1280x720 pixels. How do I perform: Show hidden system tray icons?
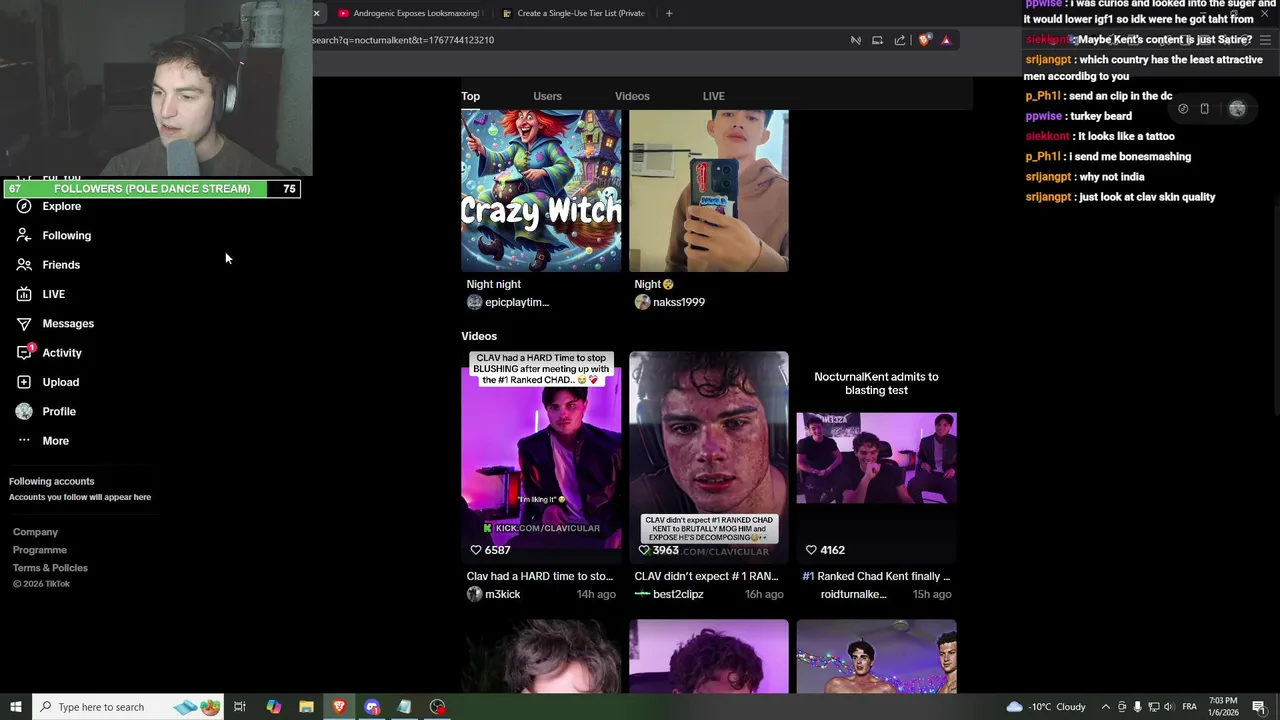point(1105,707)
